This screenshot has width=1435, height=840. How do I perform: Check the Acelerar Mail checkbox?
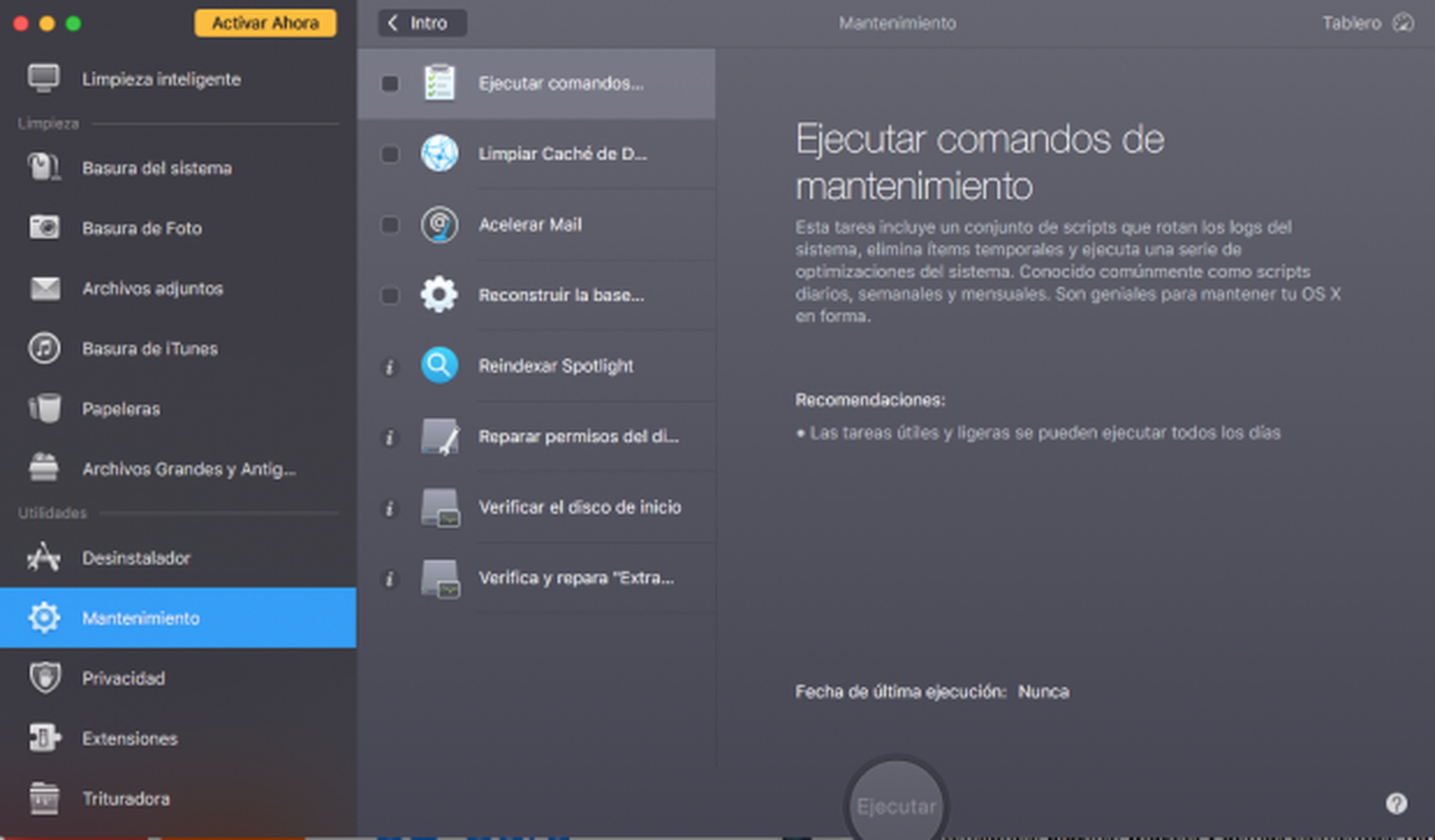click(389, 224)
